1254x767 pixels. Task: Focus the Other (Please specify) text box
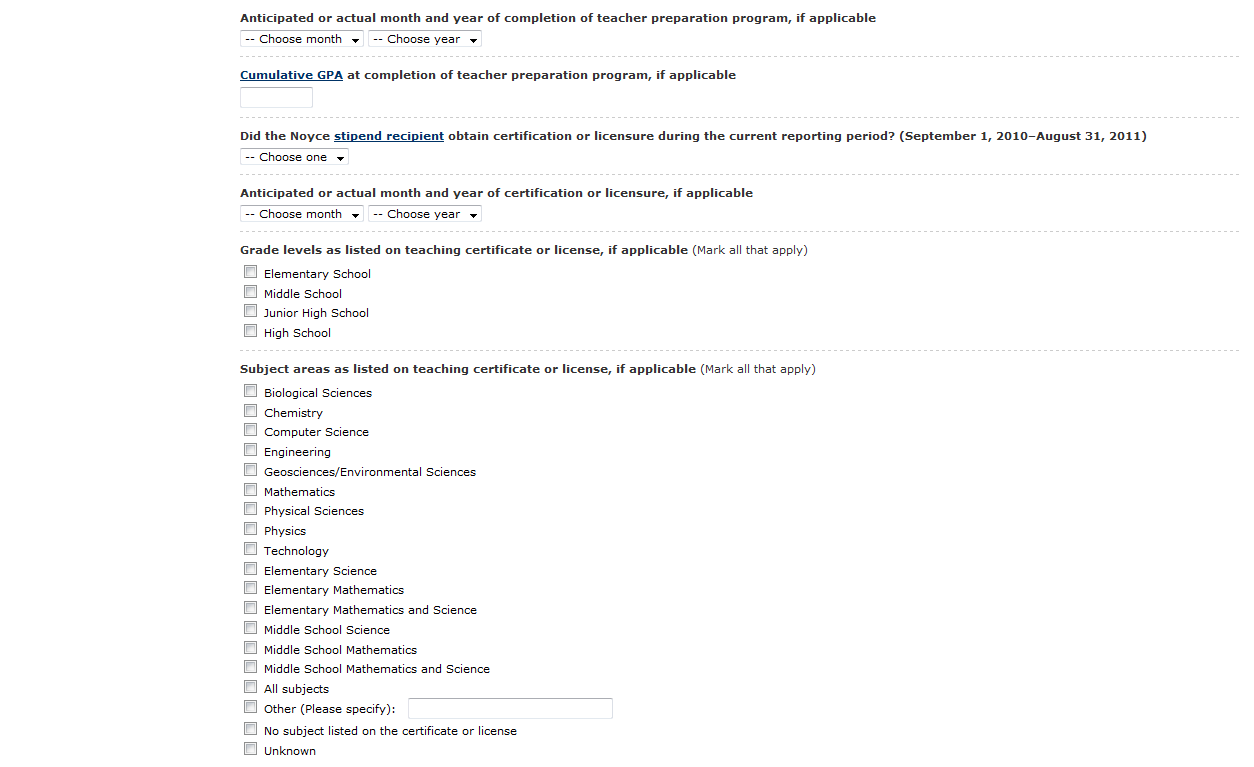coord(510,708)
